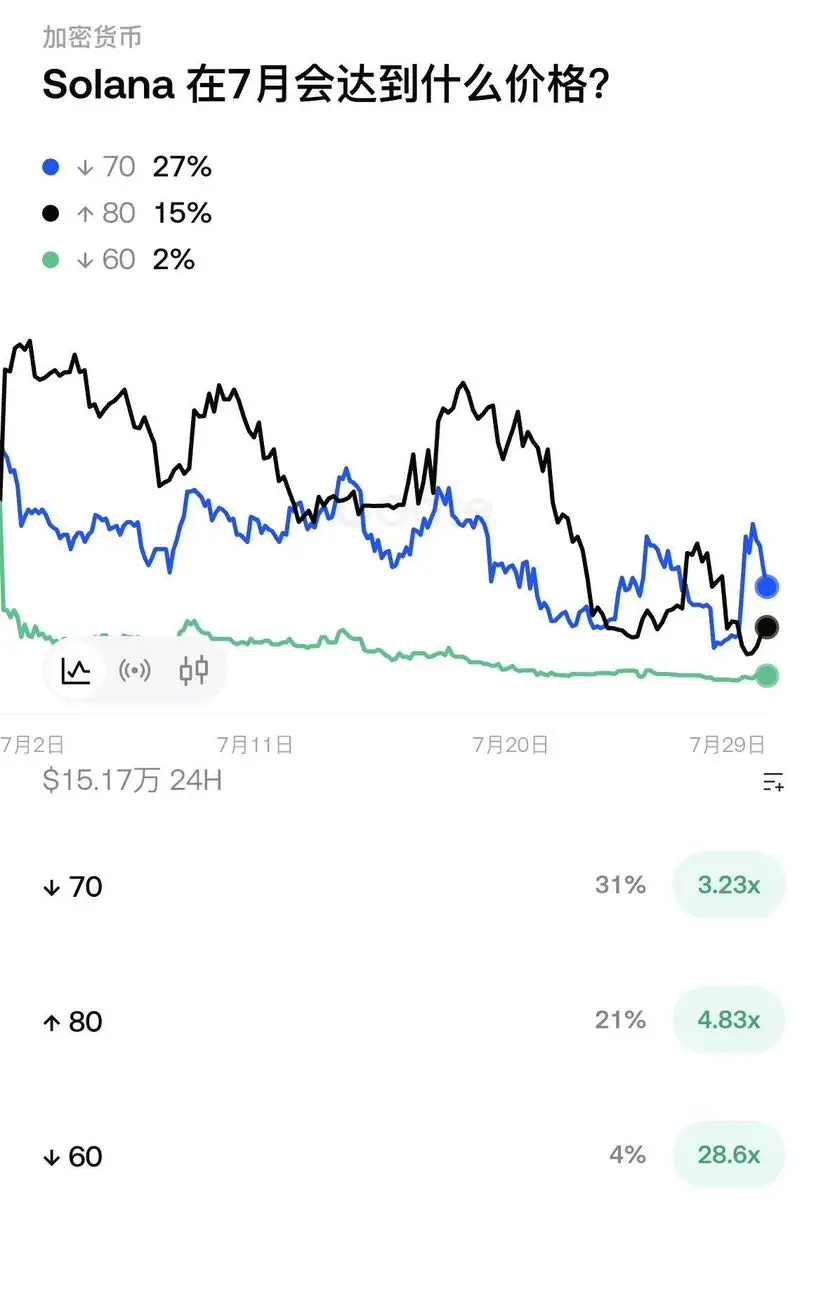
Task: Select the 7月20日 date marker on axis
Action: (510, 745)
